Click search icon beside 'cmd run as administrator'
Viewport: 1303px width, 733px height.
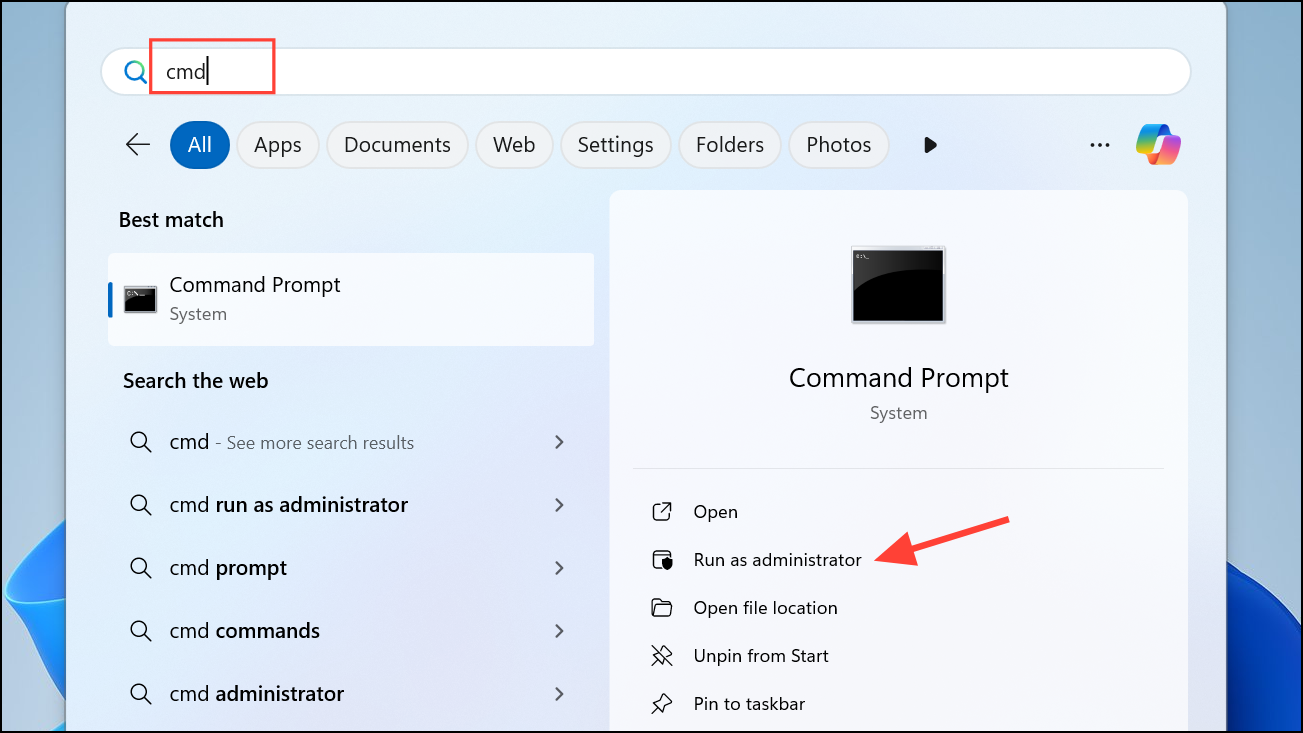(x=141, y=505)
